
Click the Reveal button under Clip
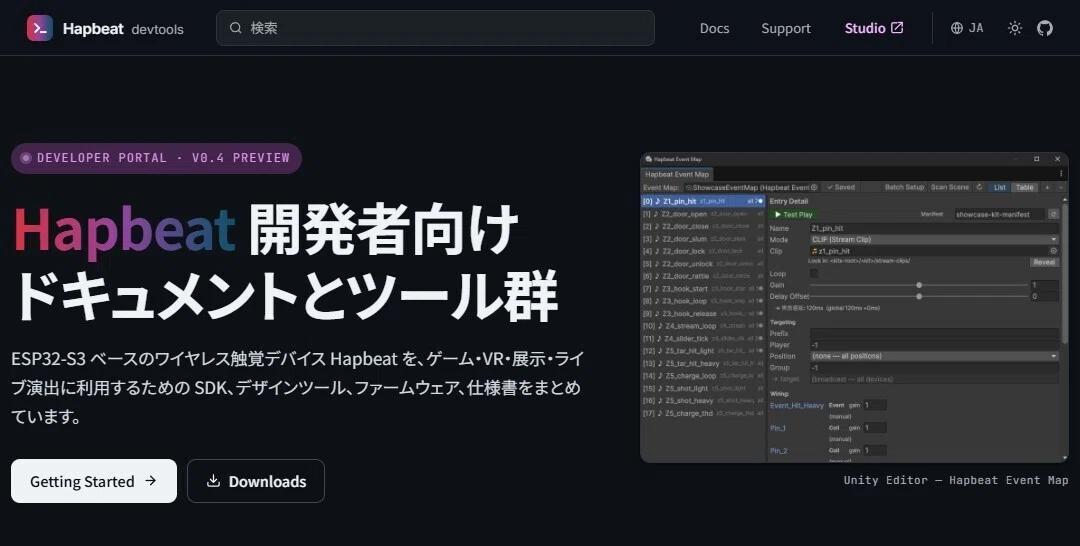tap(1044, 262)
